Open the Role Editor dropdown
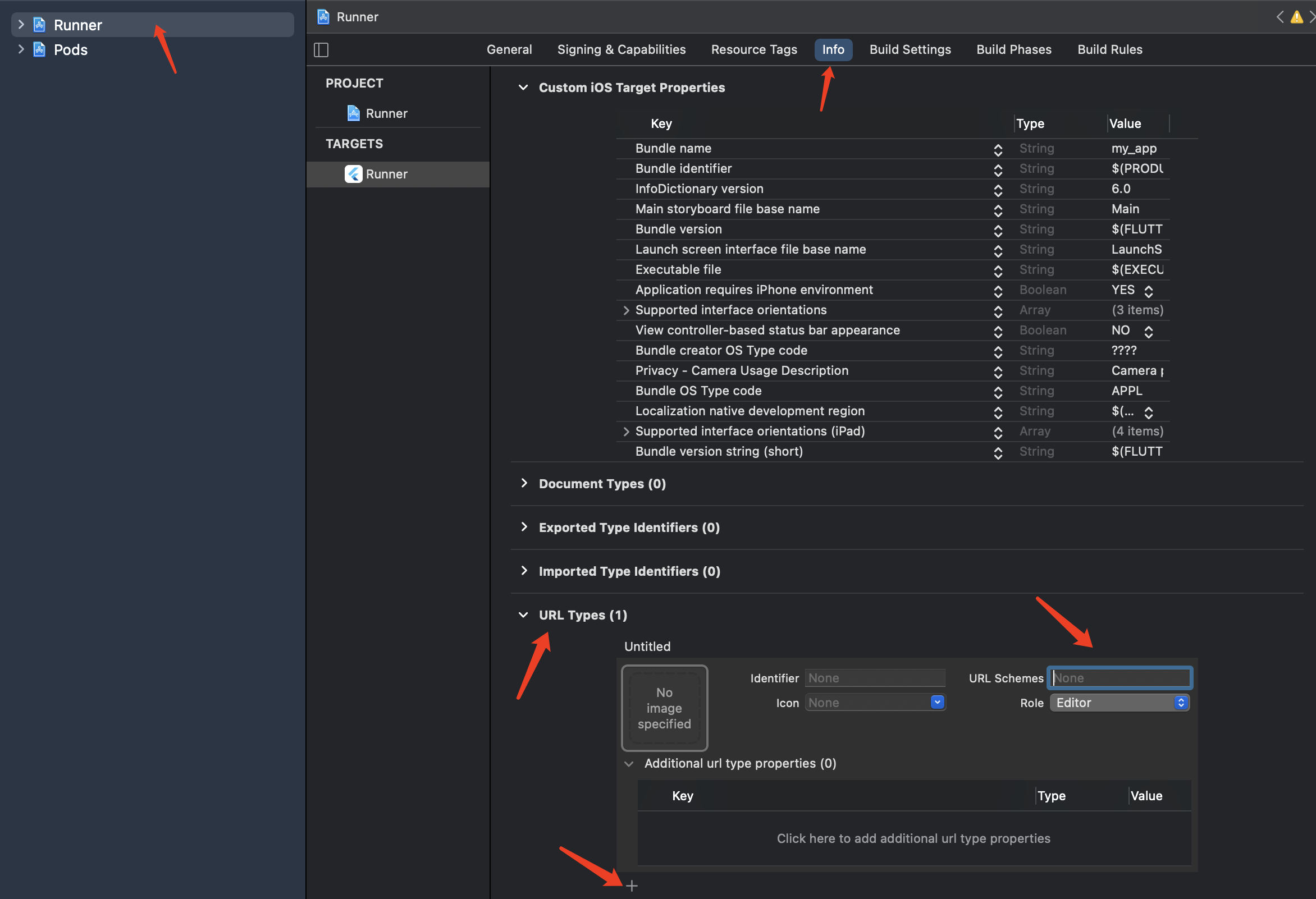Image resolution: width=1316 pixels, height=899 pixels. click(x=1119, y=703)
